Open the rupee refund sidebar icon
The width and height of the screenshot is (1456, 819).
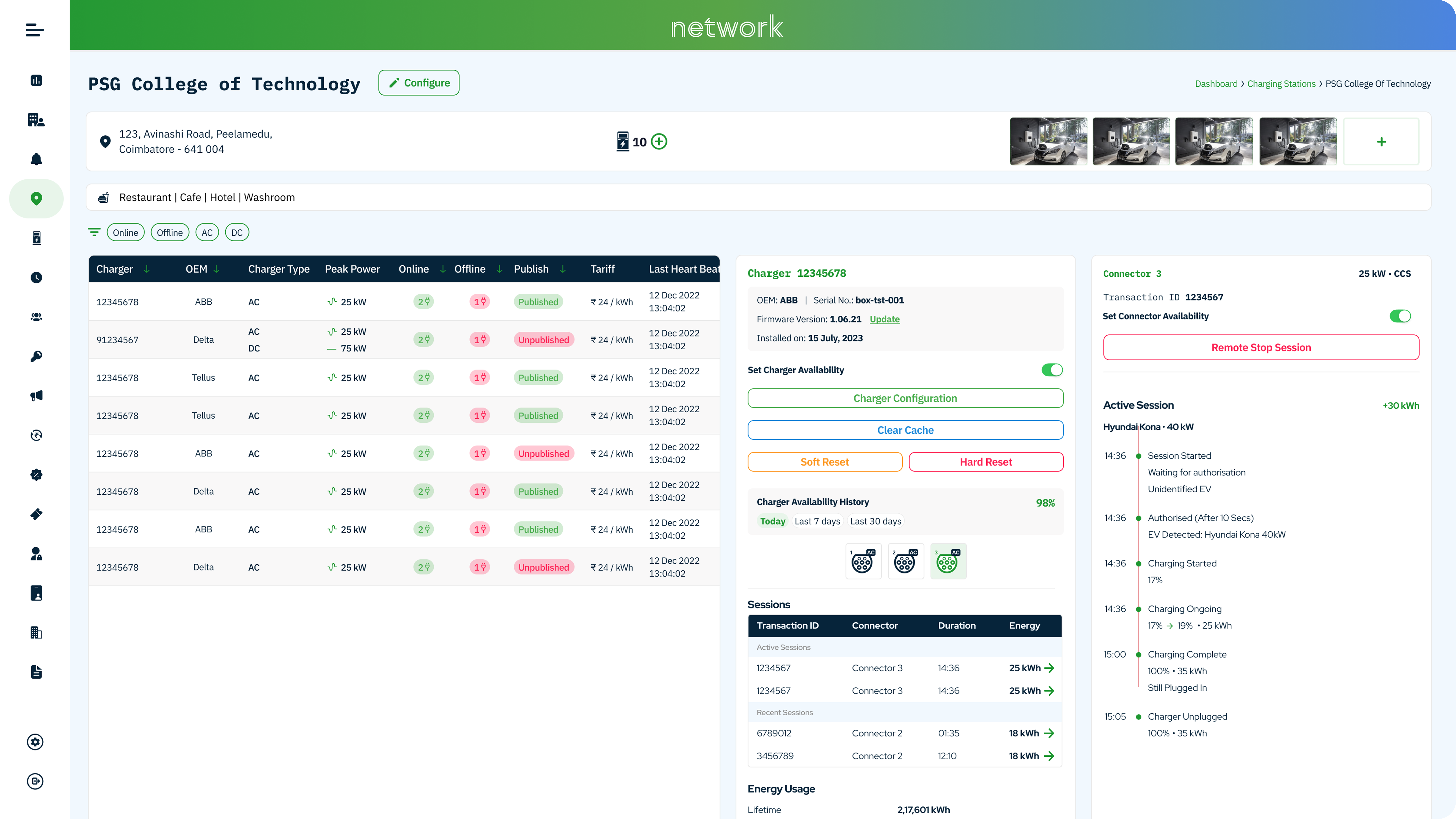click(x=36, y=435)
